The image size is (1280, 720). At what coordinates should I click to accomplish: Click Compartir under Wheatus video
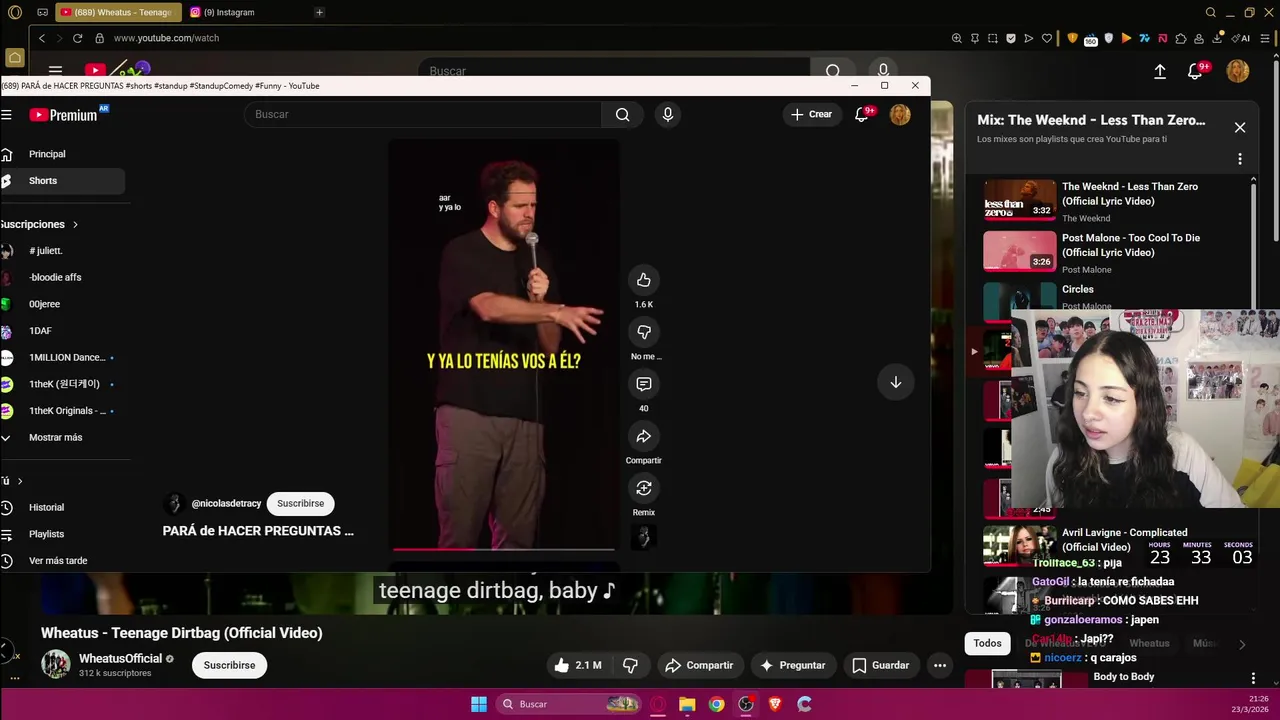700,665
